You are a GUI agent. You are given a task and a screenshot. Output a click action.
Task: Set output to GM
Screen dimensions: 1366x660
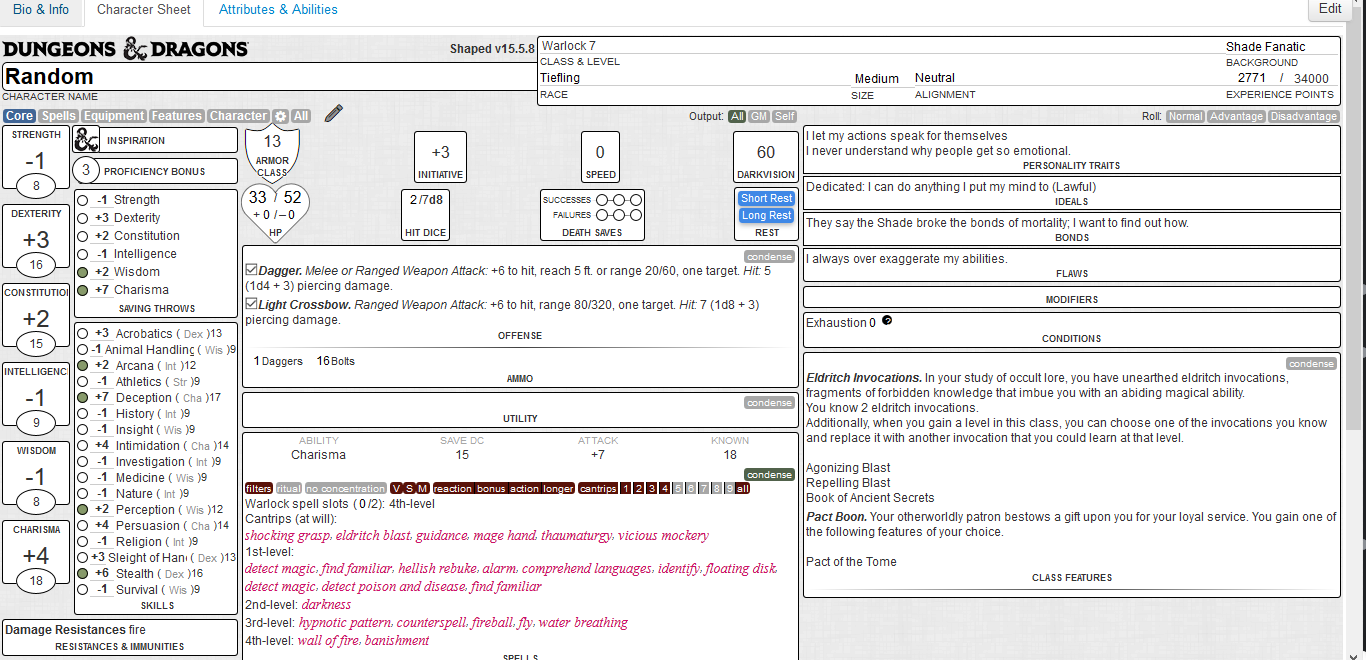pos(759,117)
